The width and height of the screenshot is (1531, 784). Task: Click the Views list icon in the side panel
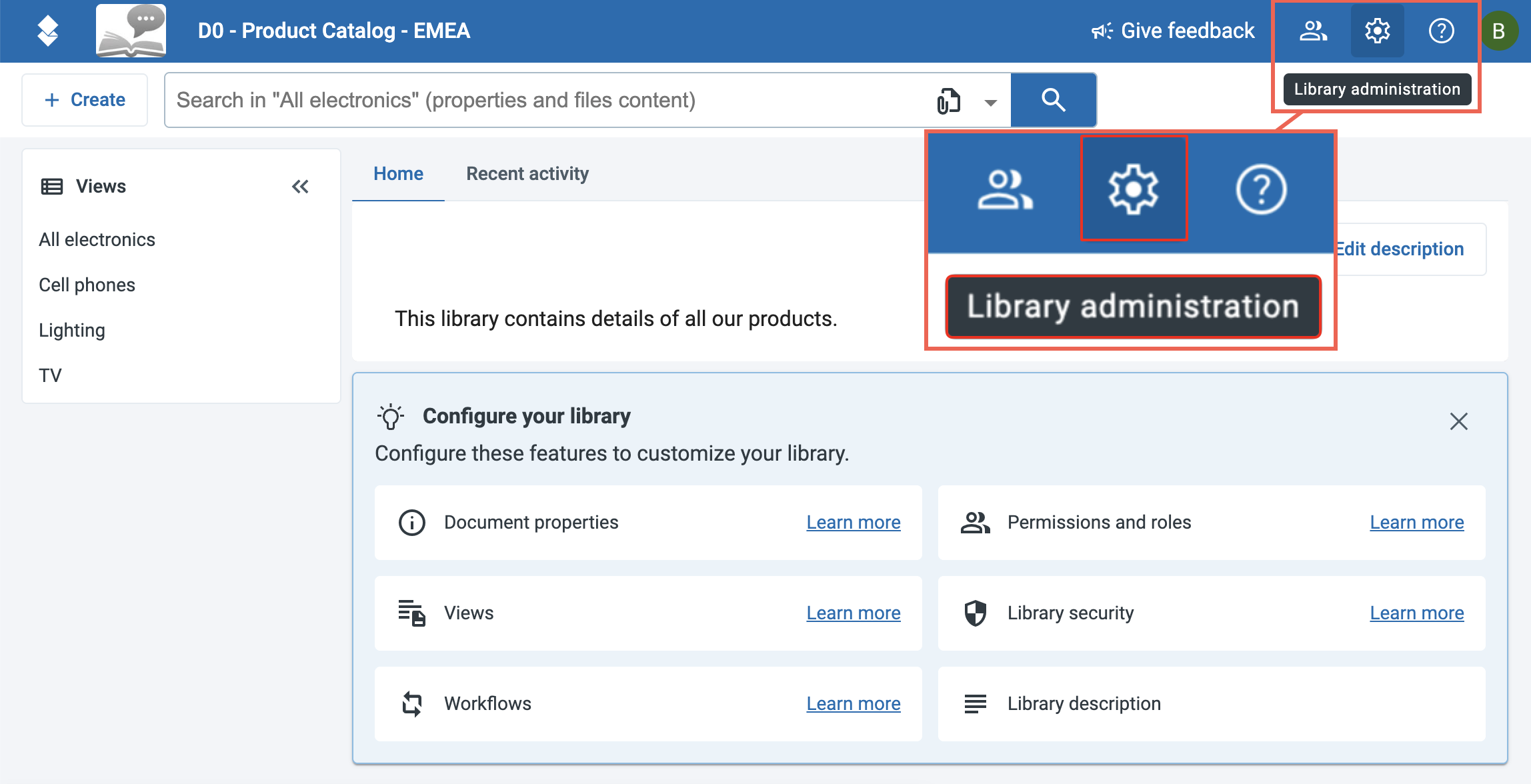coord(52,187)
